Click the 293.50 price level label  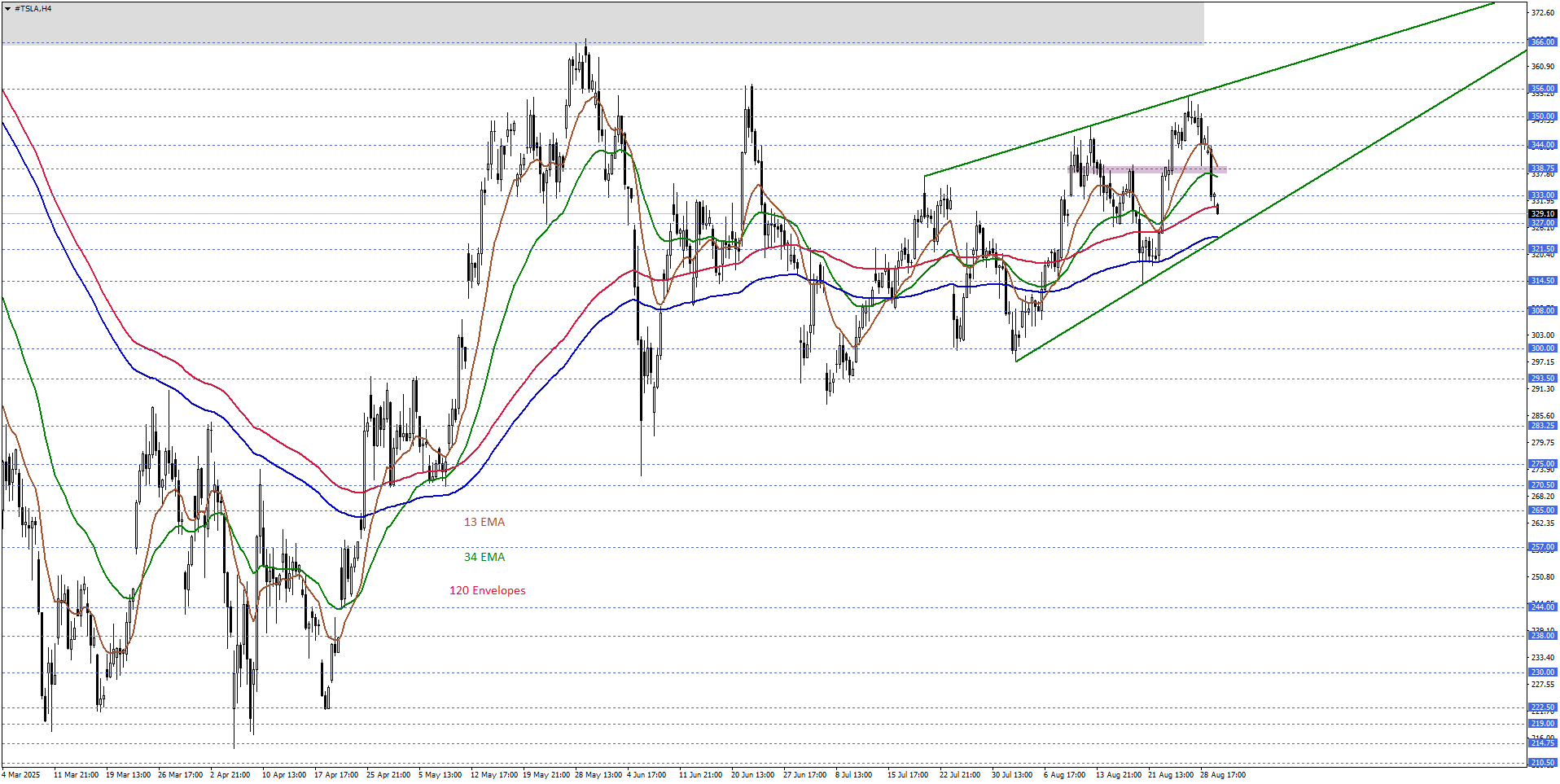[x=1542, y=379]
